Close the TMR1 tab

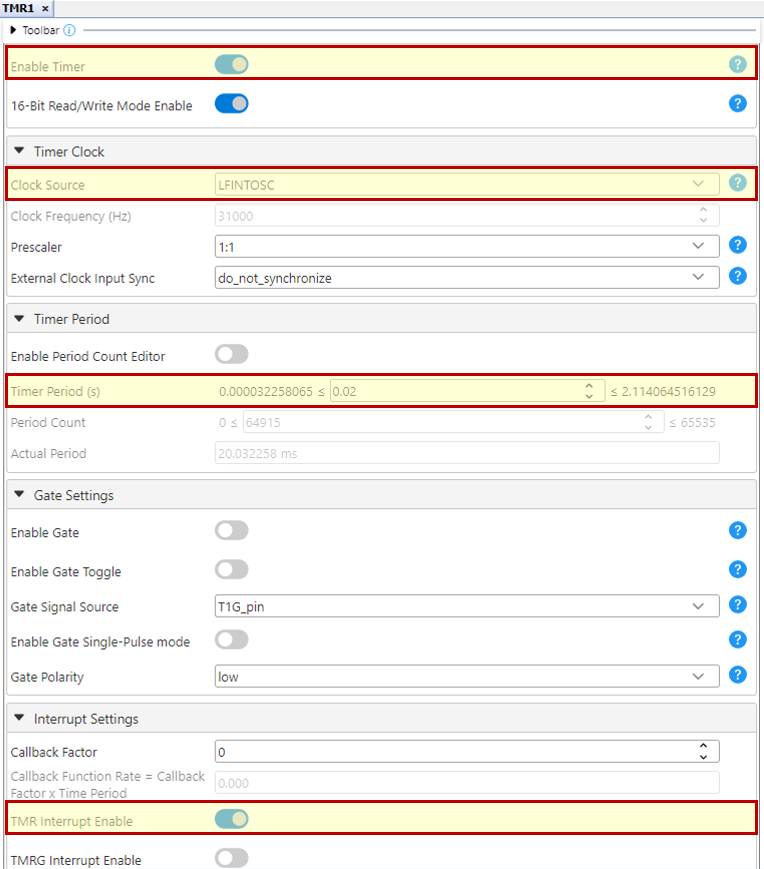(x=45, y=7)
